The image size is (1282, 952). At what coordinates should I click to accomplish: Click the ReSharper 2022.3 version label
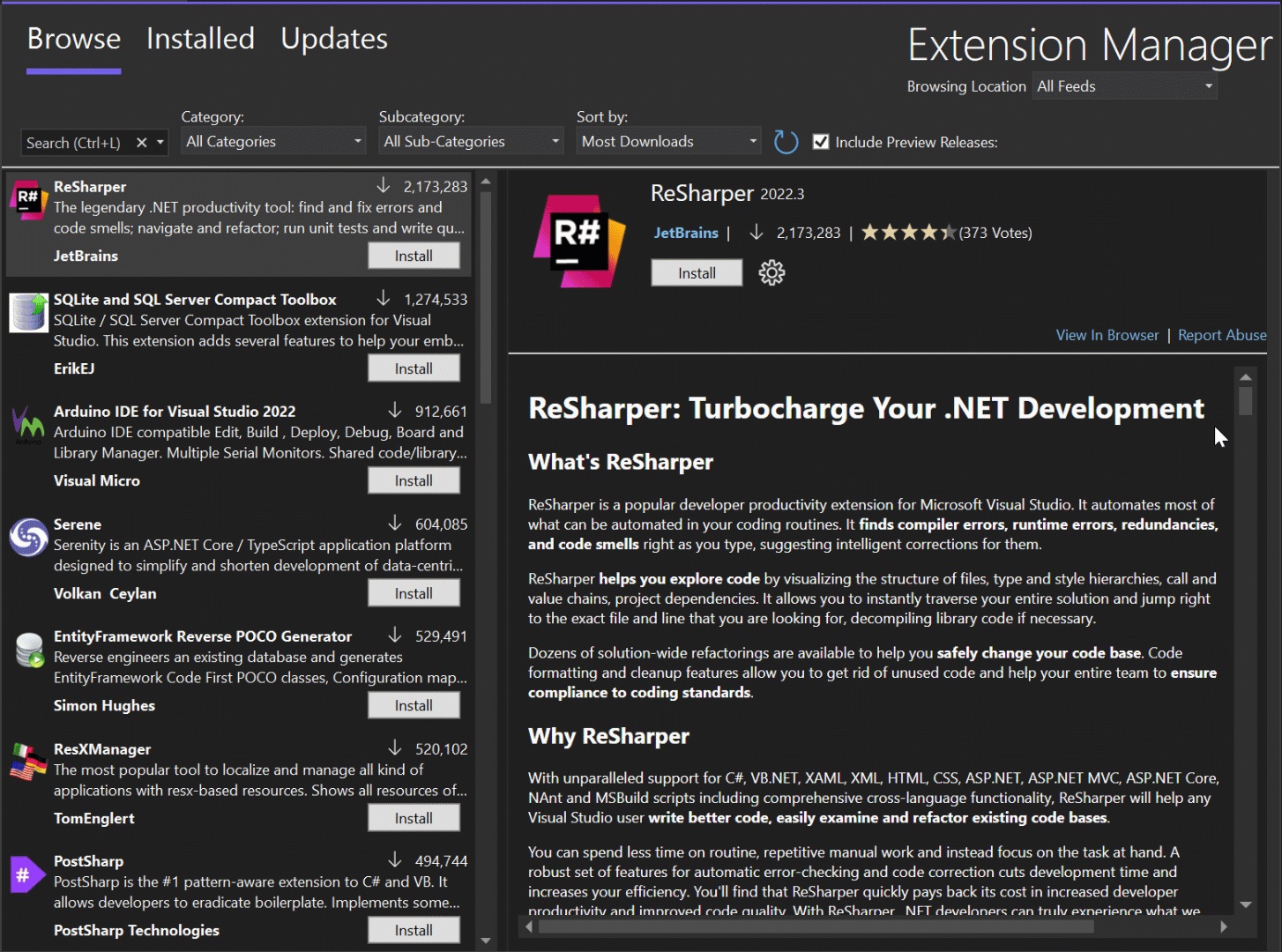(x=782, y=194)
